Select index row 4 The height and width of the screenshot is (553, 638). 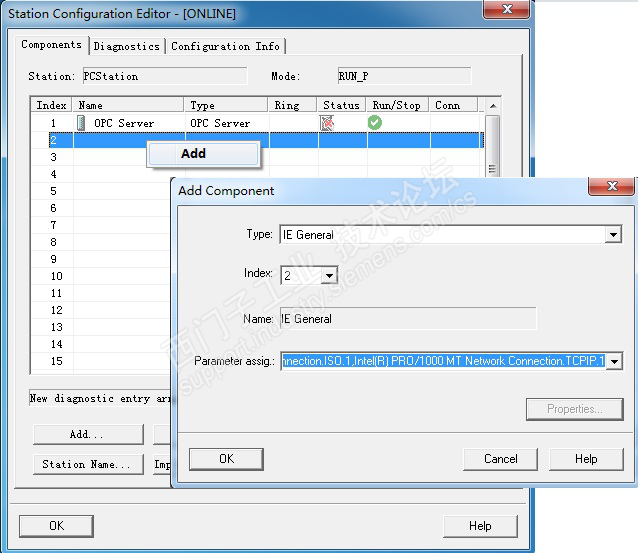[53, 174]
